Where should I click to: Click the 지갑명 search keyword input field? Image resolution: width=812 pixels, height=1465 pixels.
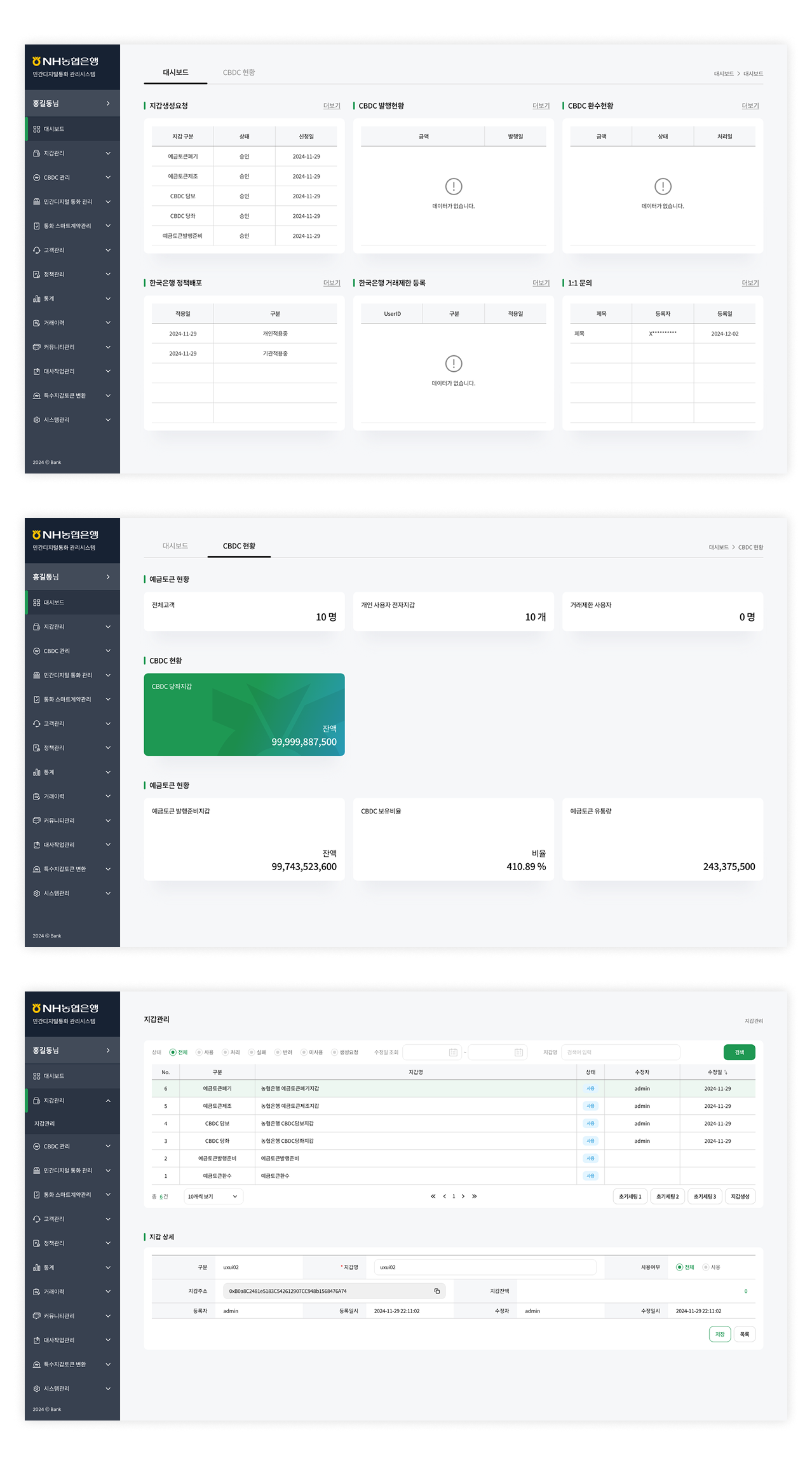coord(620,1053)
